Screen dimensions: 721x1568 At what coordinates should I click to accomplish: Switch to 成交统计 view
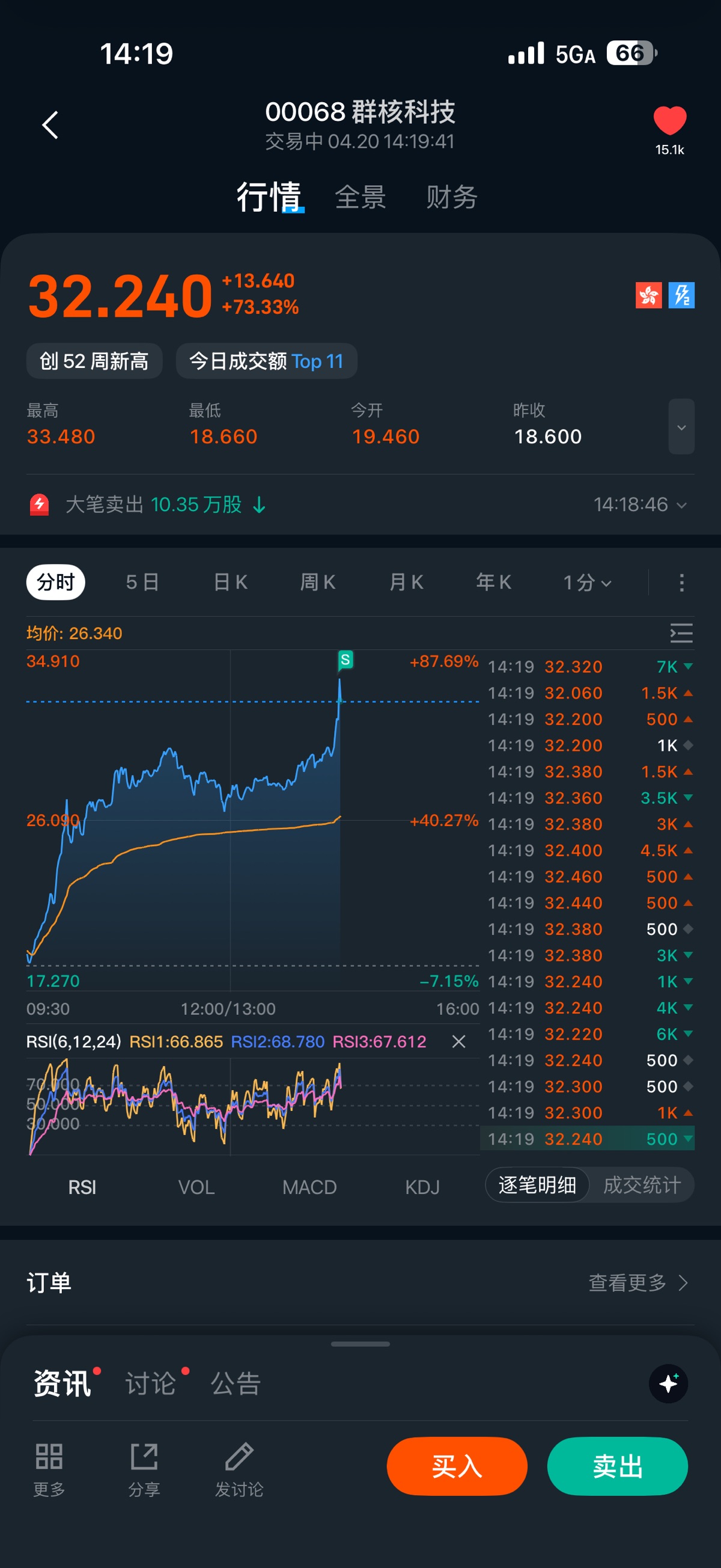(642, 1184)
